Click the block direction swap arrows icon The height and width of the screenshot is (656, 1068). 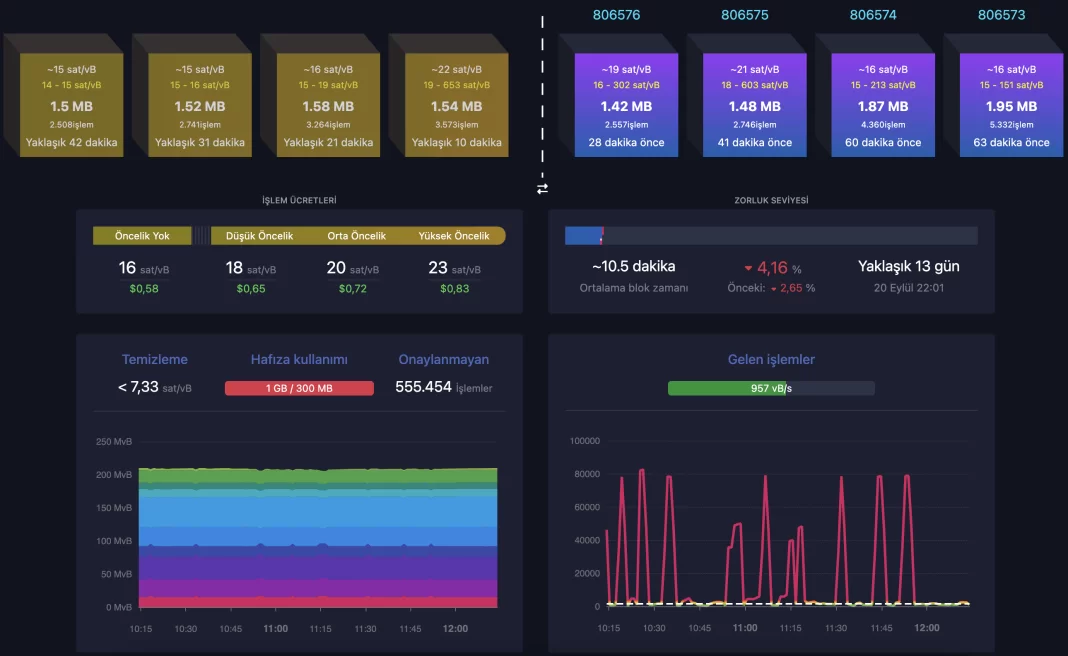point(542,188)
